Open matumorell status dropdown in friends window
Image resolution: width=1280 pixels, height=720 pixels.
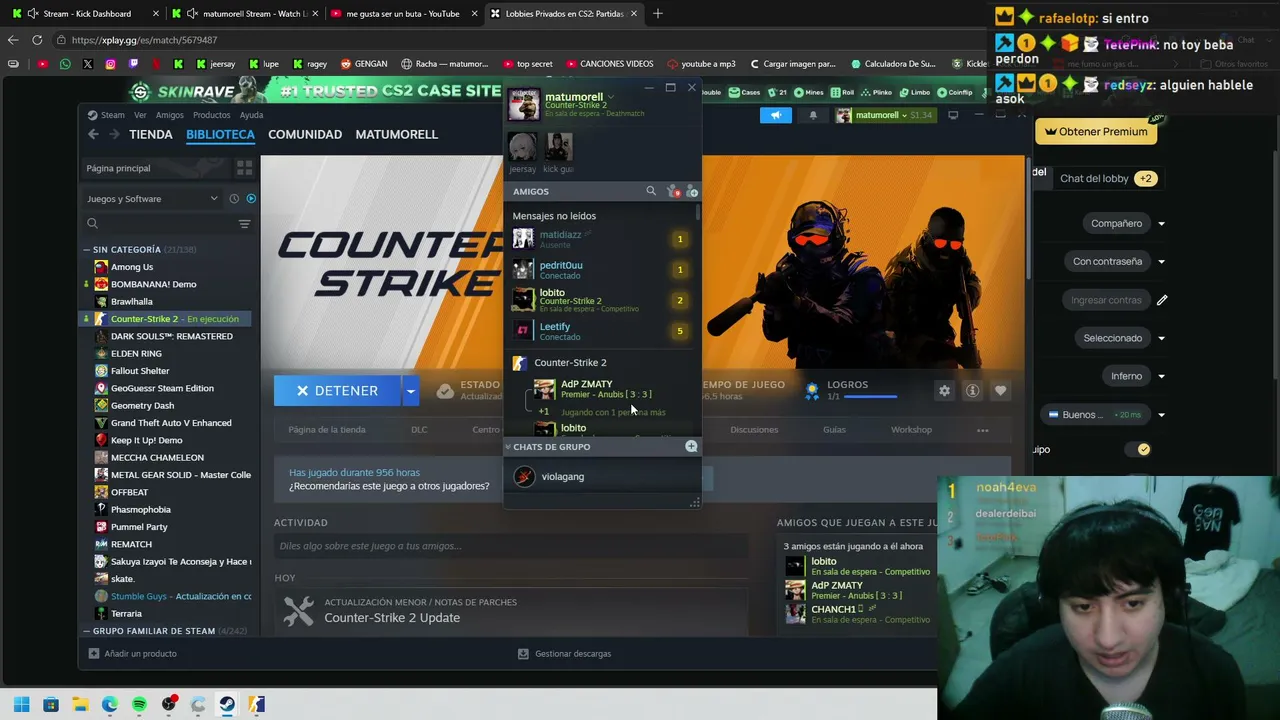(x=611, y=97)
